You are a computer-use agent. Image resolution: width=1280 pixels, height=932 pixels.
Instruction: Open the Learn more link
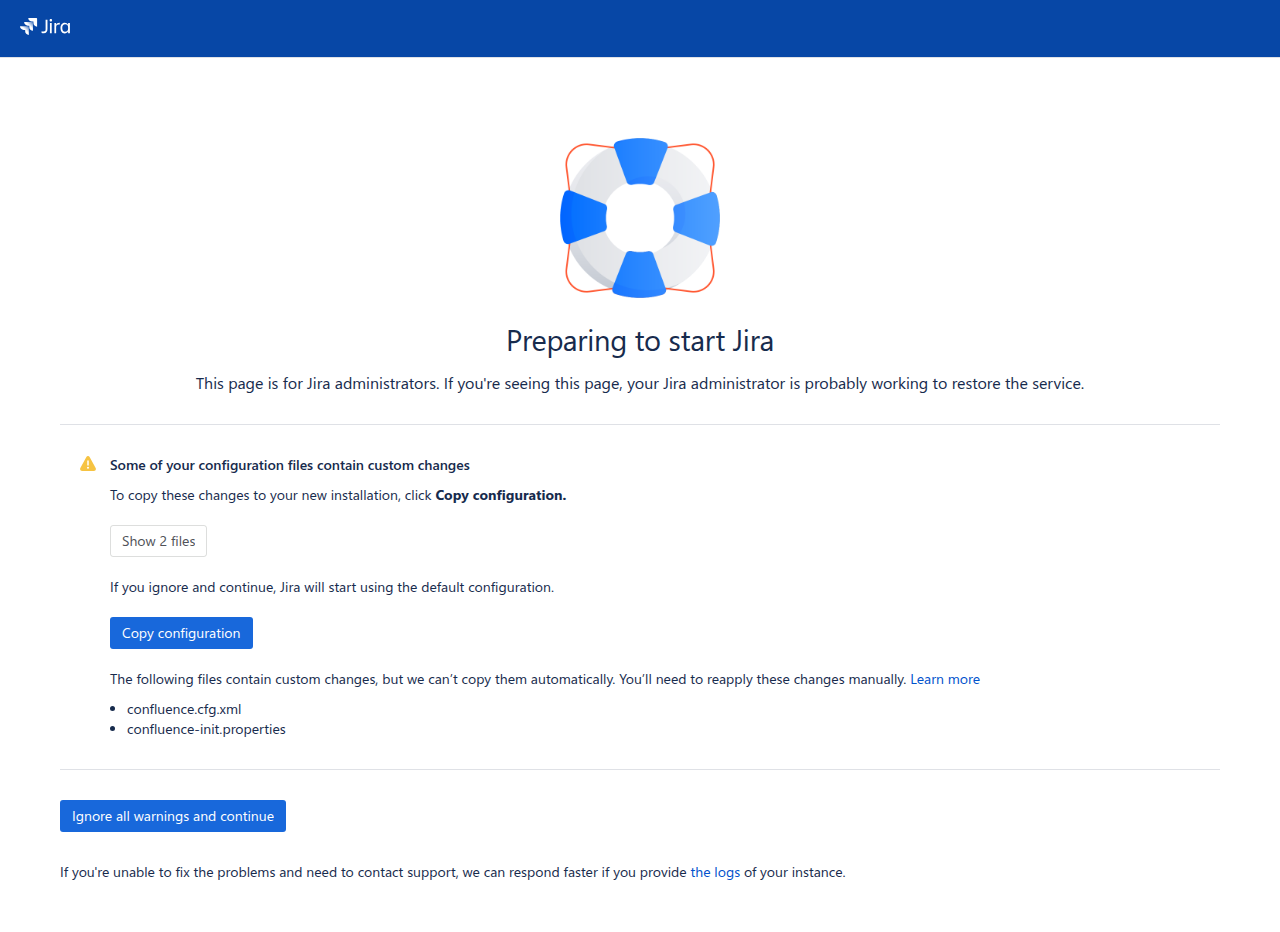(x=945, y=679)
